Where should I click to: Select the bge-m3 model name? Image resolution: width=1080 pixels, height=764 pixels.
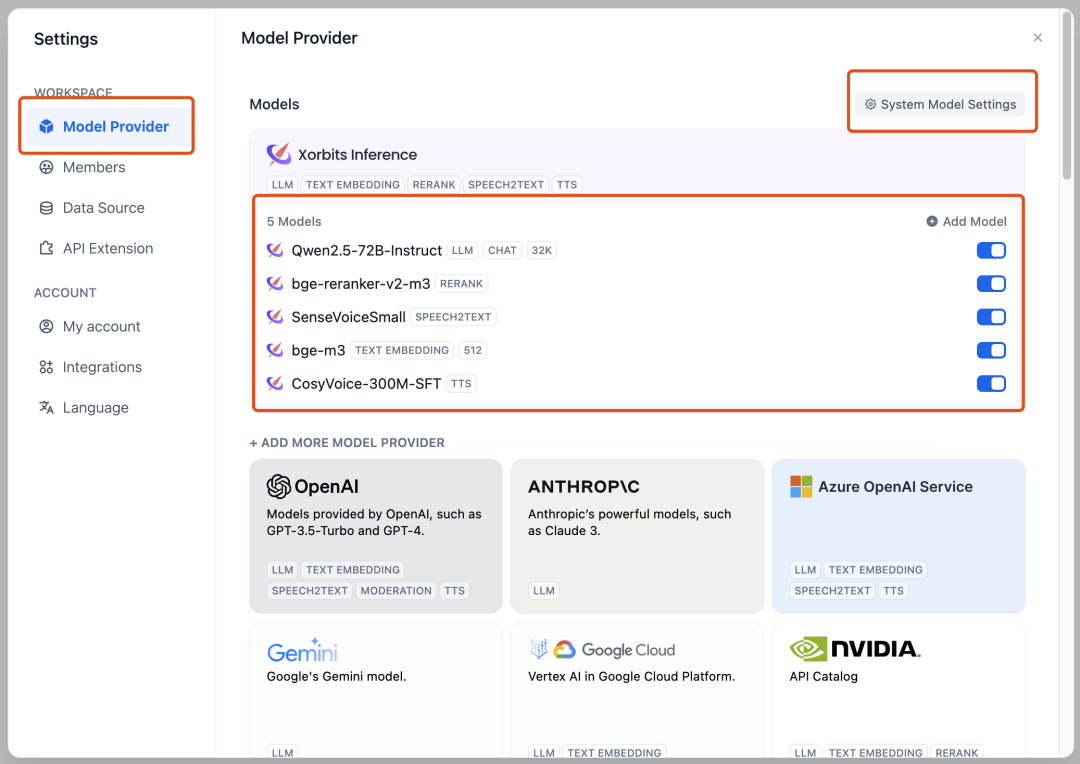pos(318,351)
